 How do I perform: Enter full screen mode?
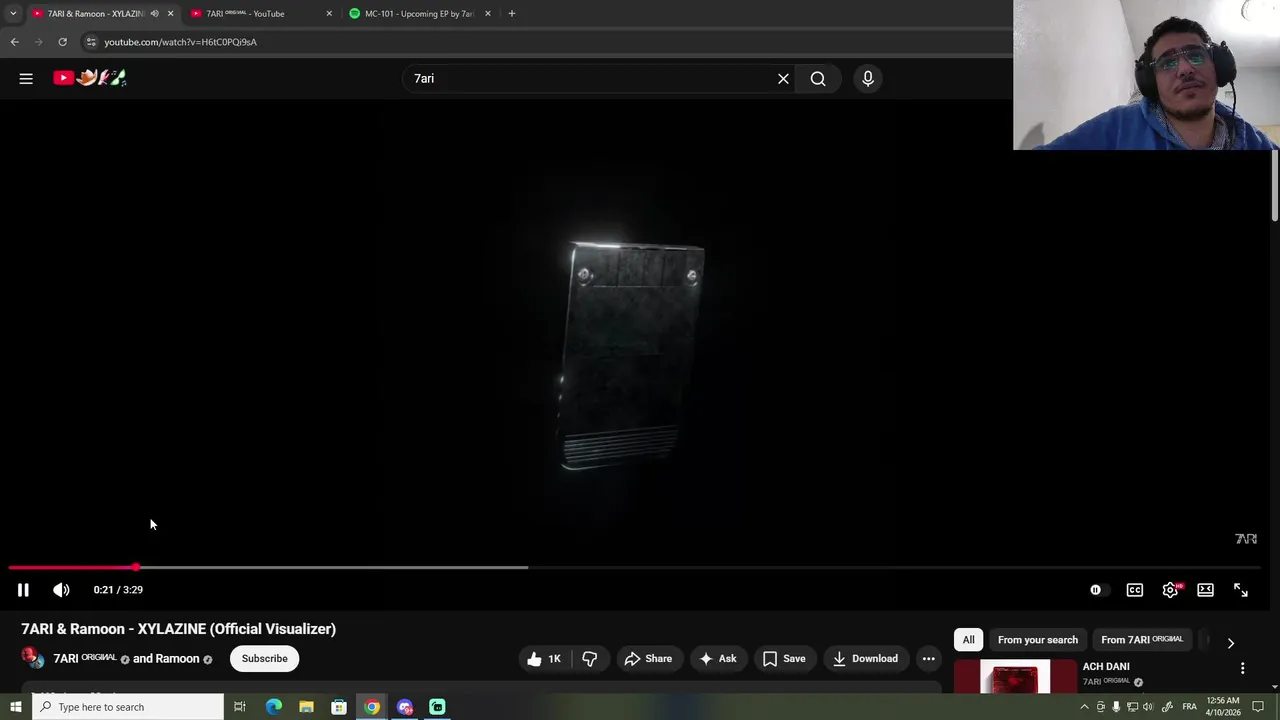coord(1241,590)
